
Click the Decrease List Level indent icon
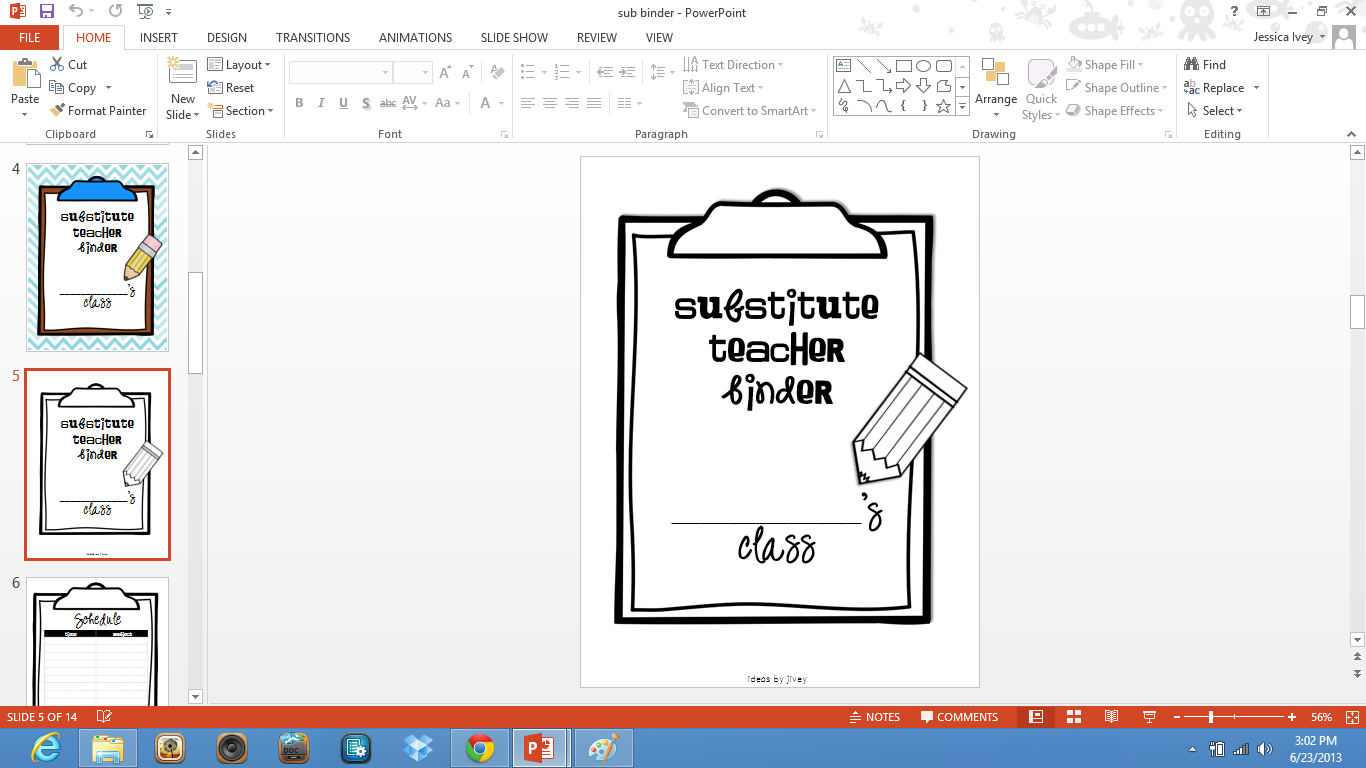click(605, 72)
